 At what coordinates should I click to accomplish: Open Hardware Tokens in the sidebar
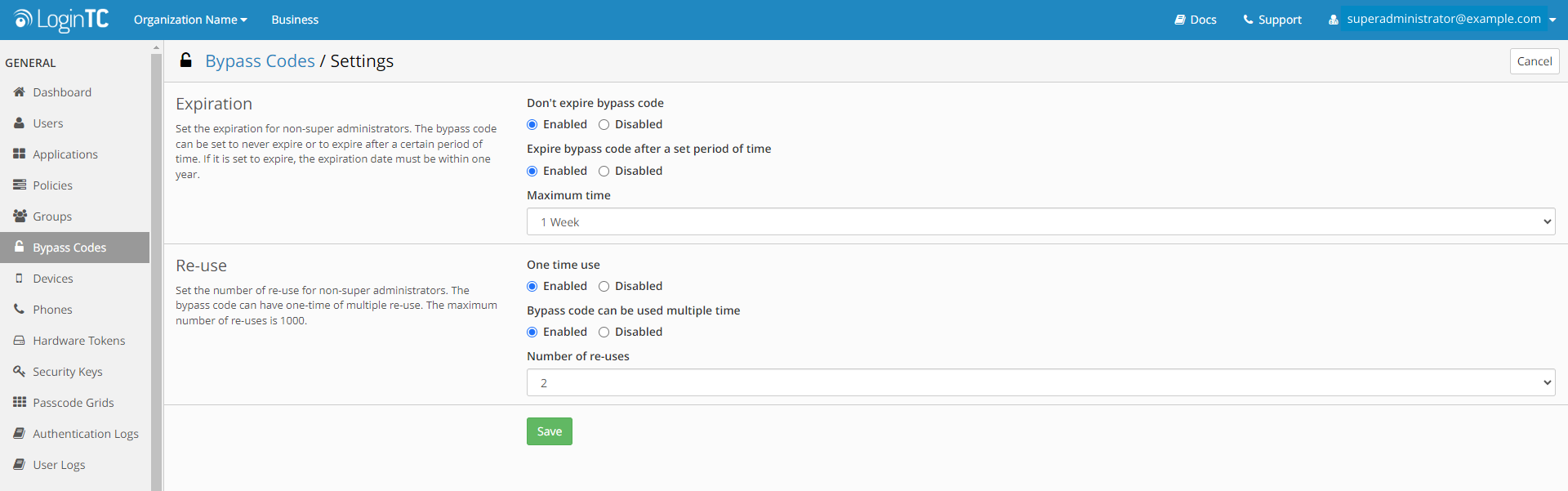pyautogui.click(x=75, y=341)
